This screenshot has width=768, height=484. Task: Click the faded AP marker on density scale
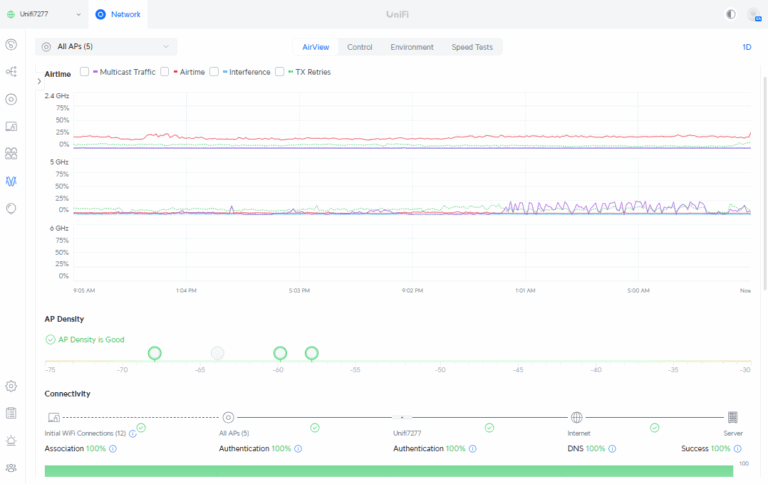point(217,353)
